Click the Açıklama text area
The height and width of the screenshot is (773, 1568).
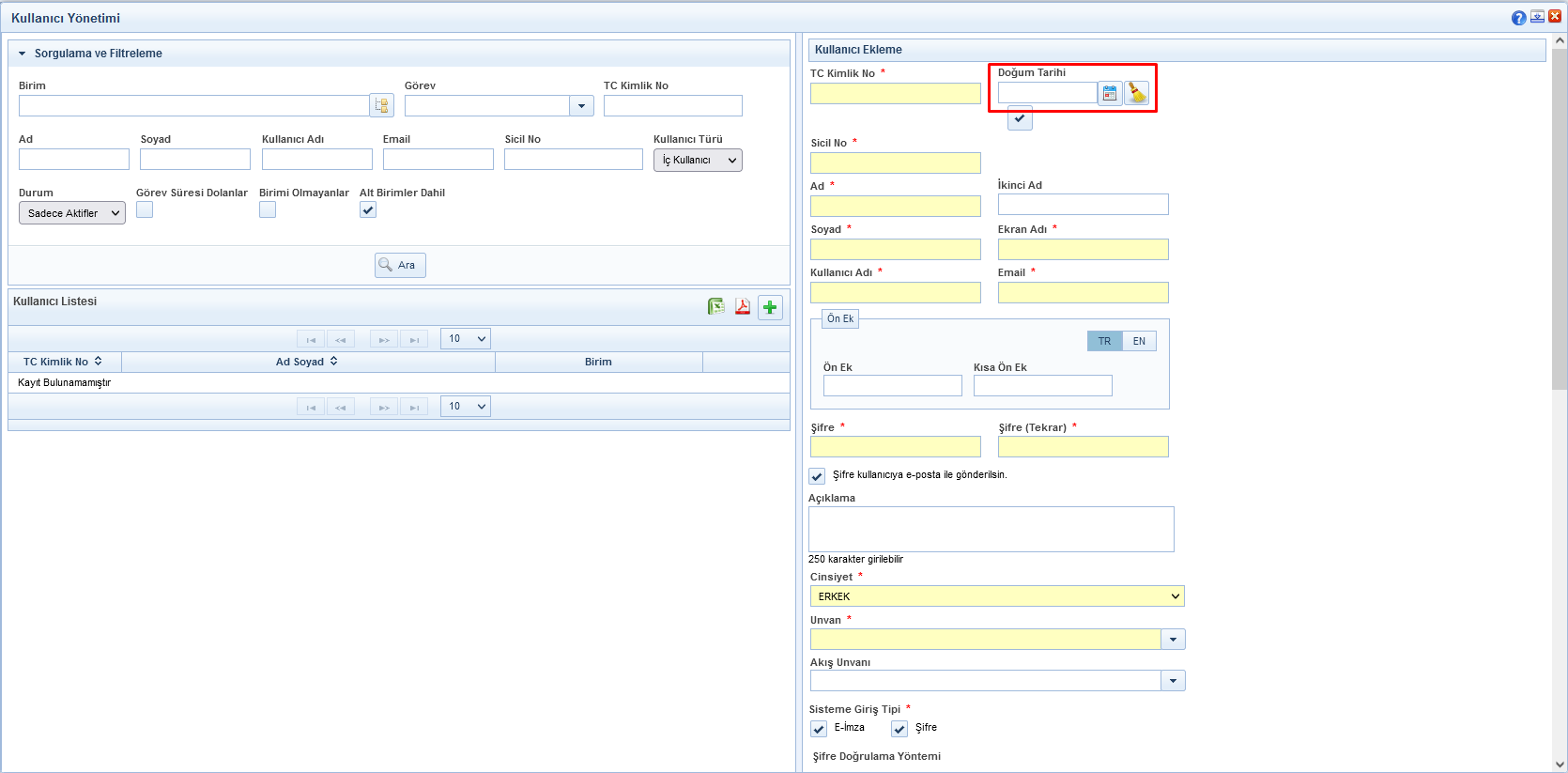click(x=991, y=529)
